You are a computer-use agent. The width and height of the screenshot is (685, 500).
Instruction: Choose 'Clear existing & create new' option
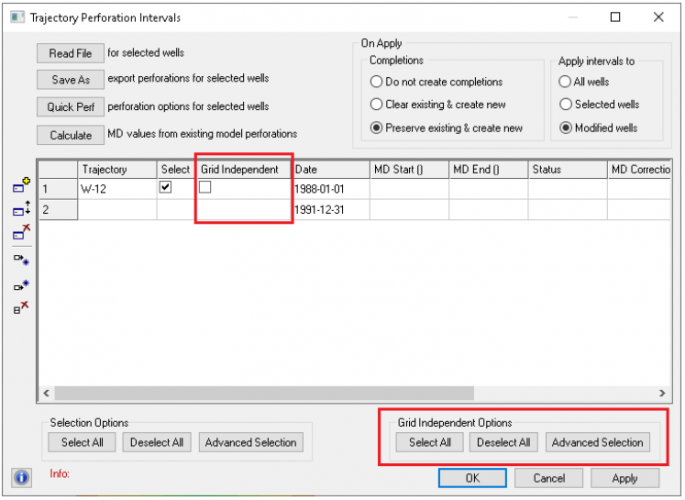[x=377, y=104]
